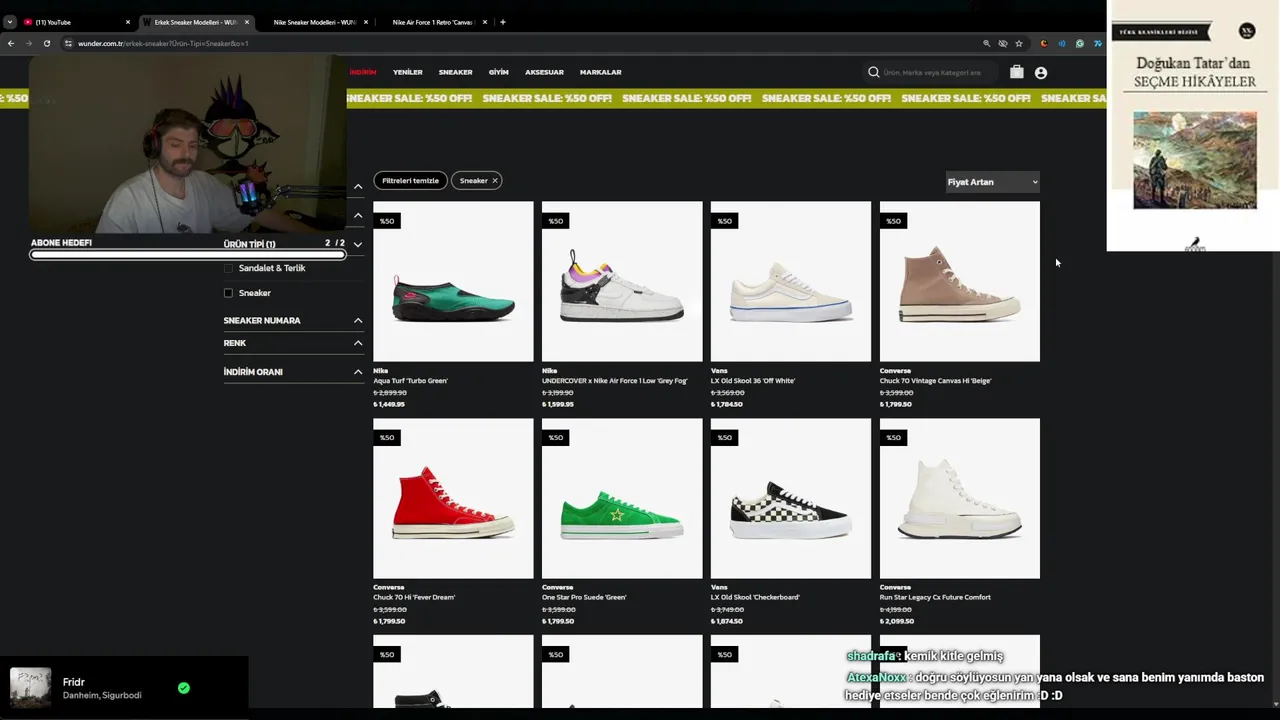Open site information icon beside wunder.com.tr URL

(68, 43)
